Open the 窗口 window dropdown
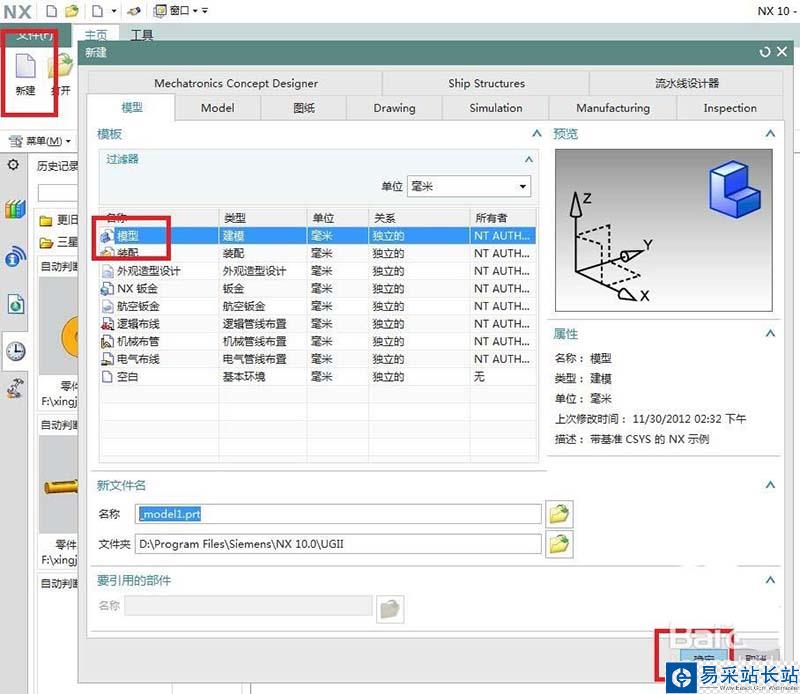Viewport: 800px width, 694px height. click(176, 10)
